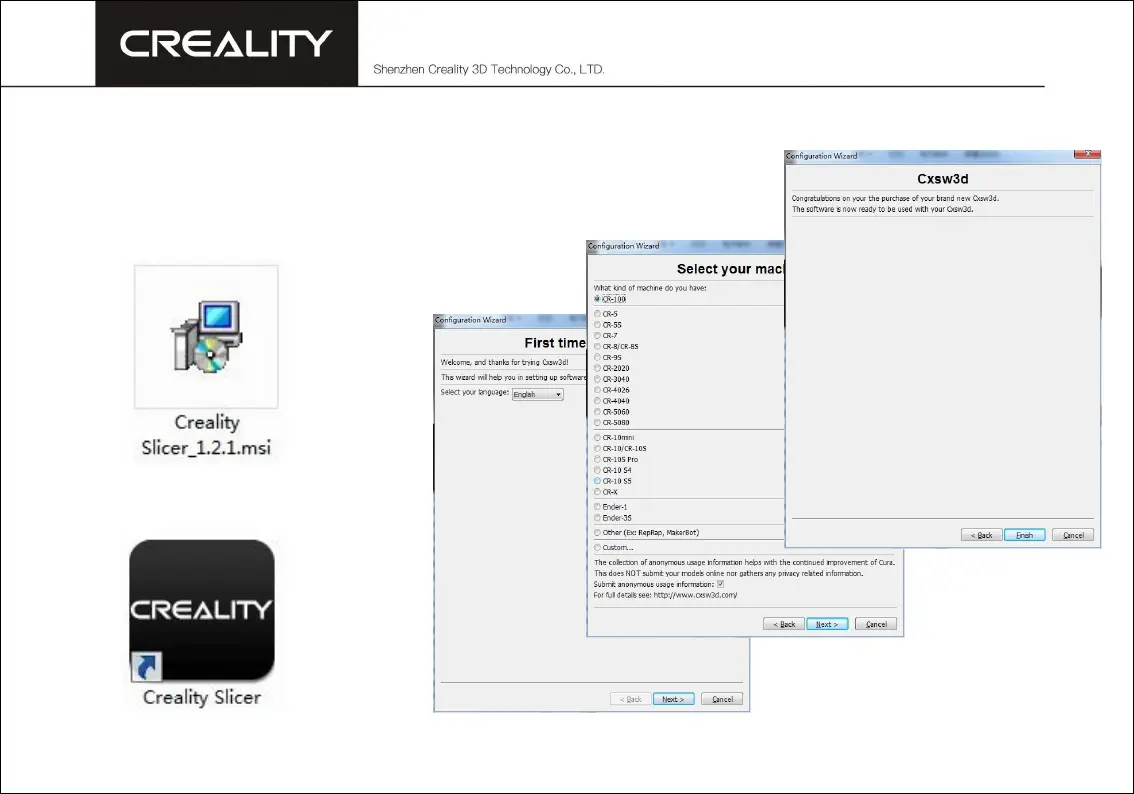Click Next in the First time wizard

(673, 699)
